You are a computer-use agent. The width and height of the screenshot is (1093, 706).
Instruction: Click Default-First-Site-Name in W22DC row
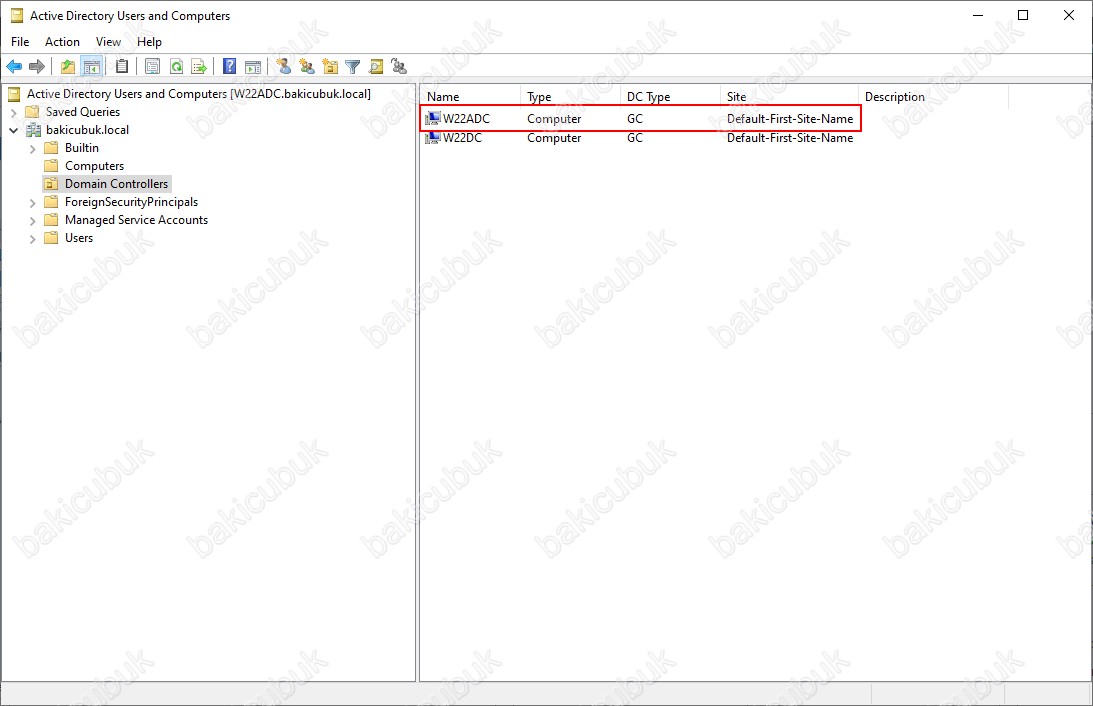point(790,138)
